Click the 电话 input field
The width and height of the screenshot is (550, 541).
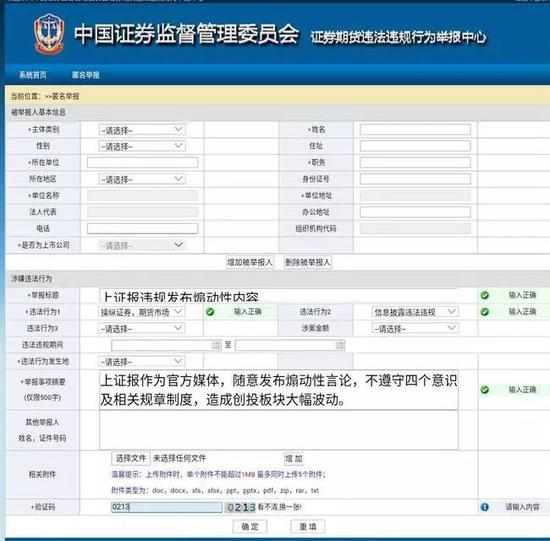pyautogui.click(x=142, y=228)
